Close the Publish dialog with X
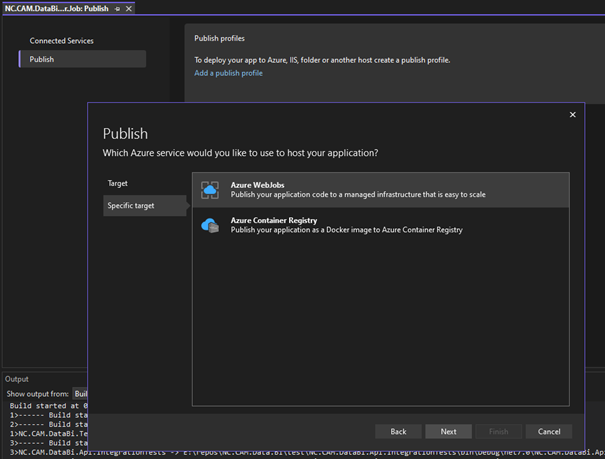Image resolution: width=605 pixels, height=459 pixels. 572,115
